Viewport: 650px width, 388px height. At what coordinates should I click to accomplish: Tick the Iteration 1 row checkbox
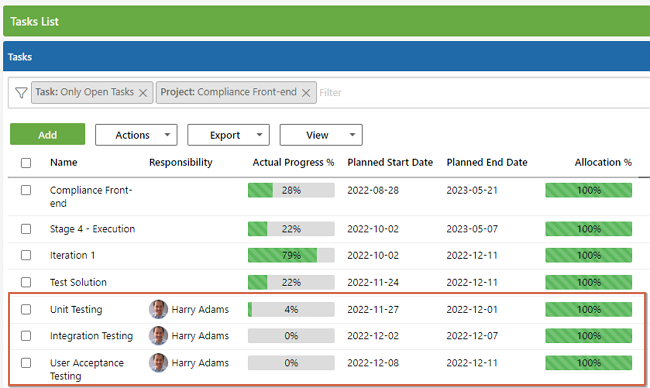[26, 255]
